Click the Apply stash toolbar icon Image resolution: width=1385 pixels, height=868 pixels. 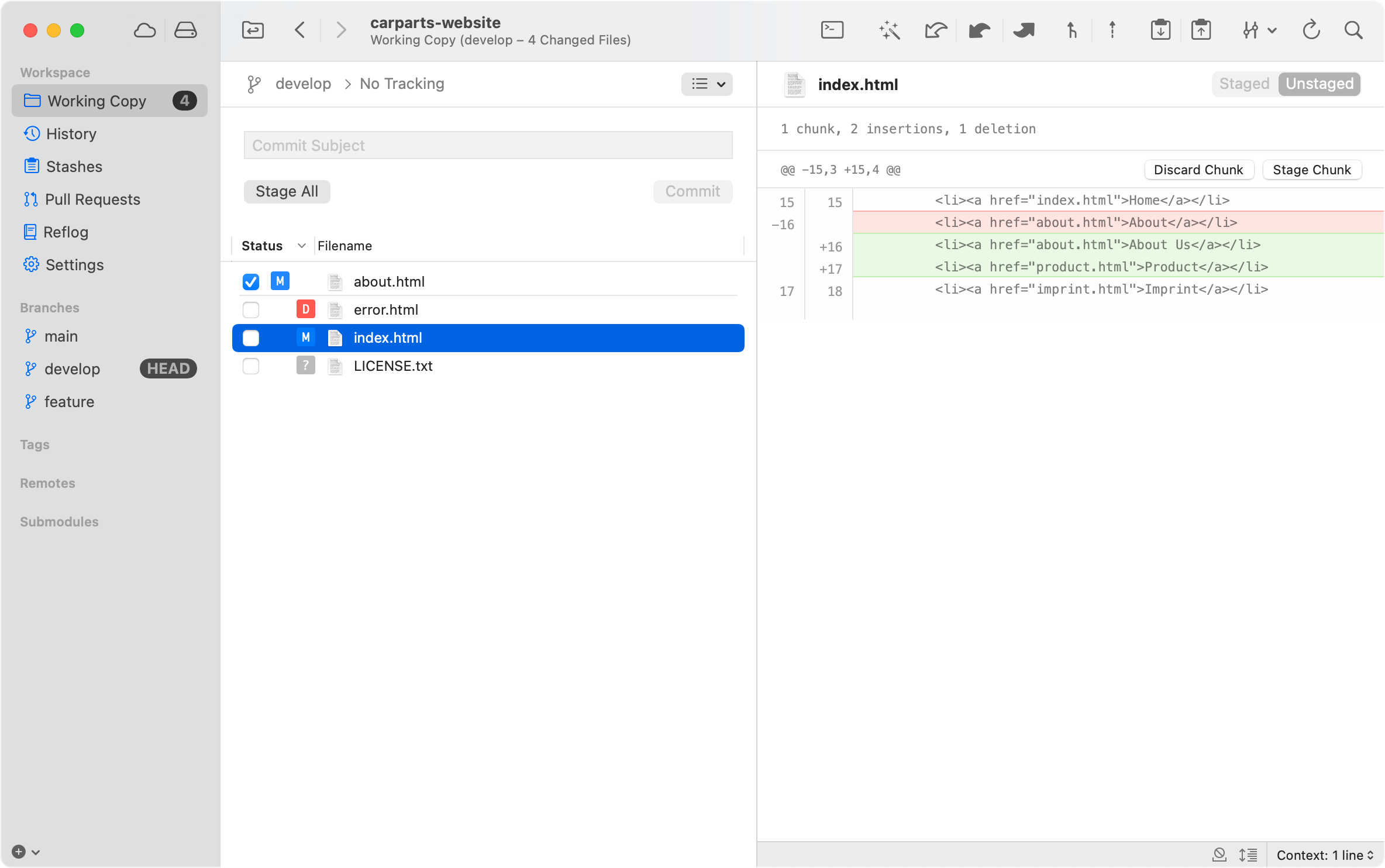[1201, 30]
